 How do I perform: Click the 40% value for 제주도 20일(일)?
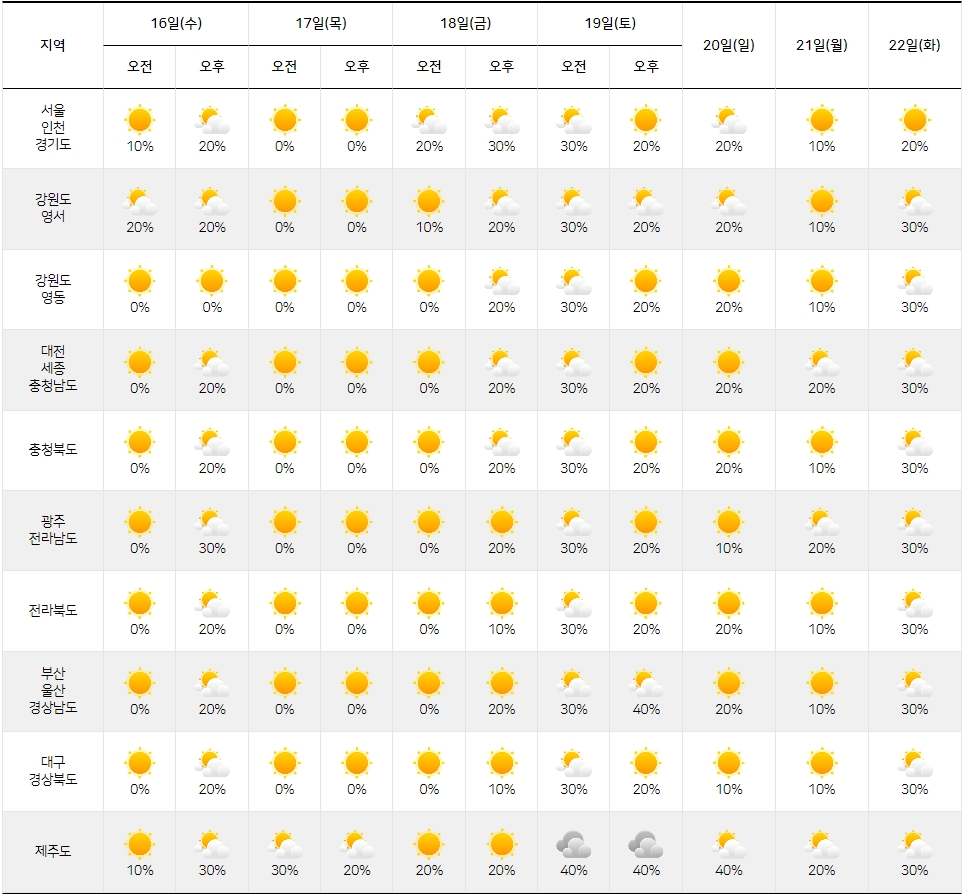pos(729,871)
